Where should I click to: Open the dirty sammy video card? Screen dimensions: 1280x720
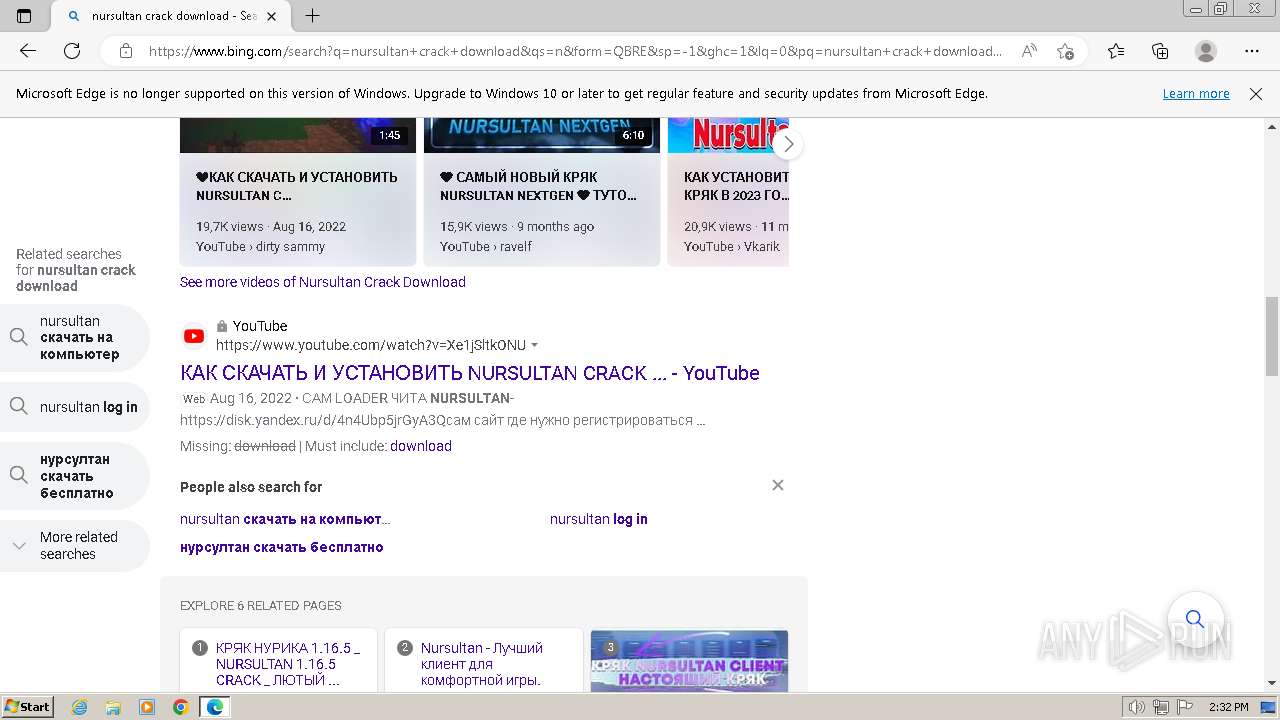pos(298,192)
